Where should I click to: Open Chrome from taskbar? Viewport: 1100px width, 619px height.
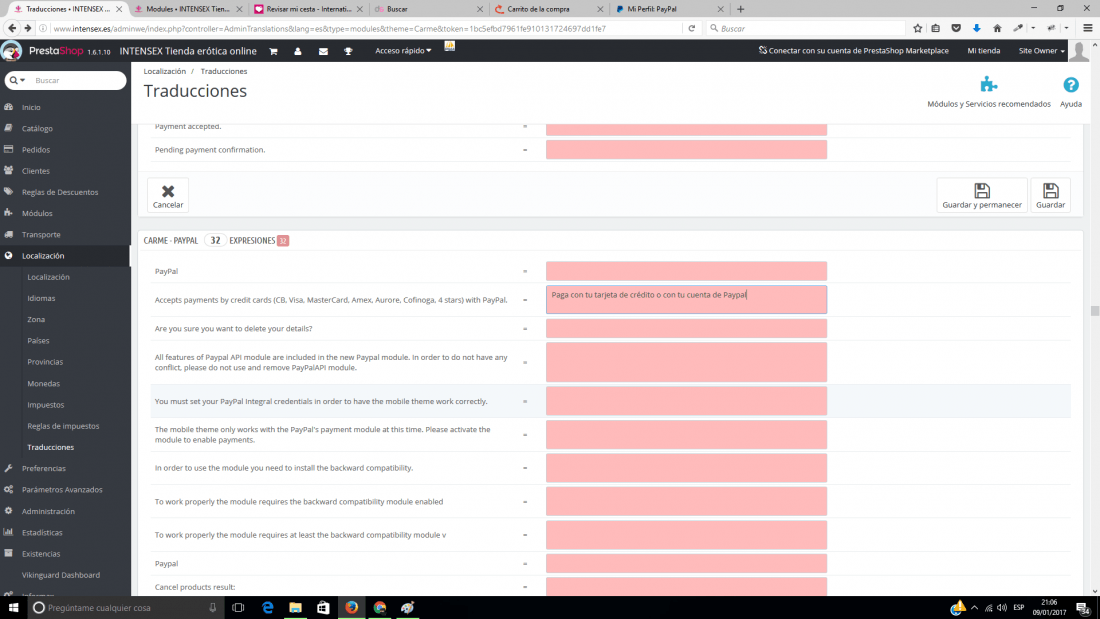(380, 608)
